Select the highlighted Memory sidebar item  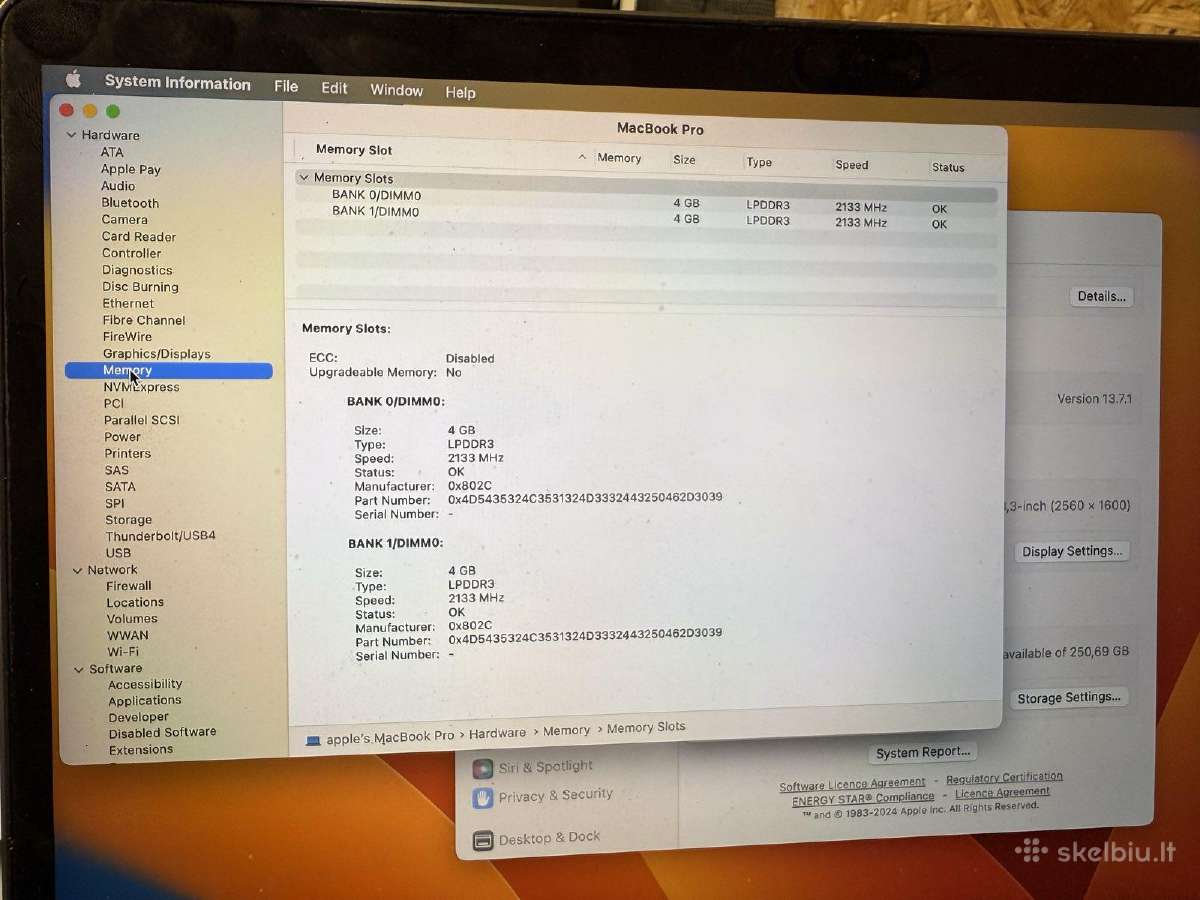coord(168,371)
